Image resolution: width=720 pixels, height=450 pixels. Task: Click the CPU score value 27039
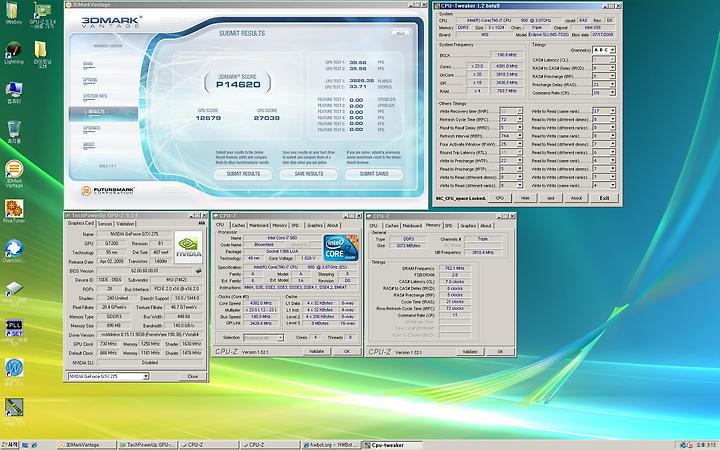pyautogui.click(x=266, y=118)
